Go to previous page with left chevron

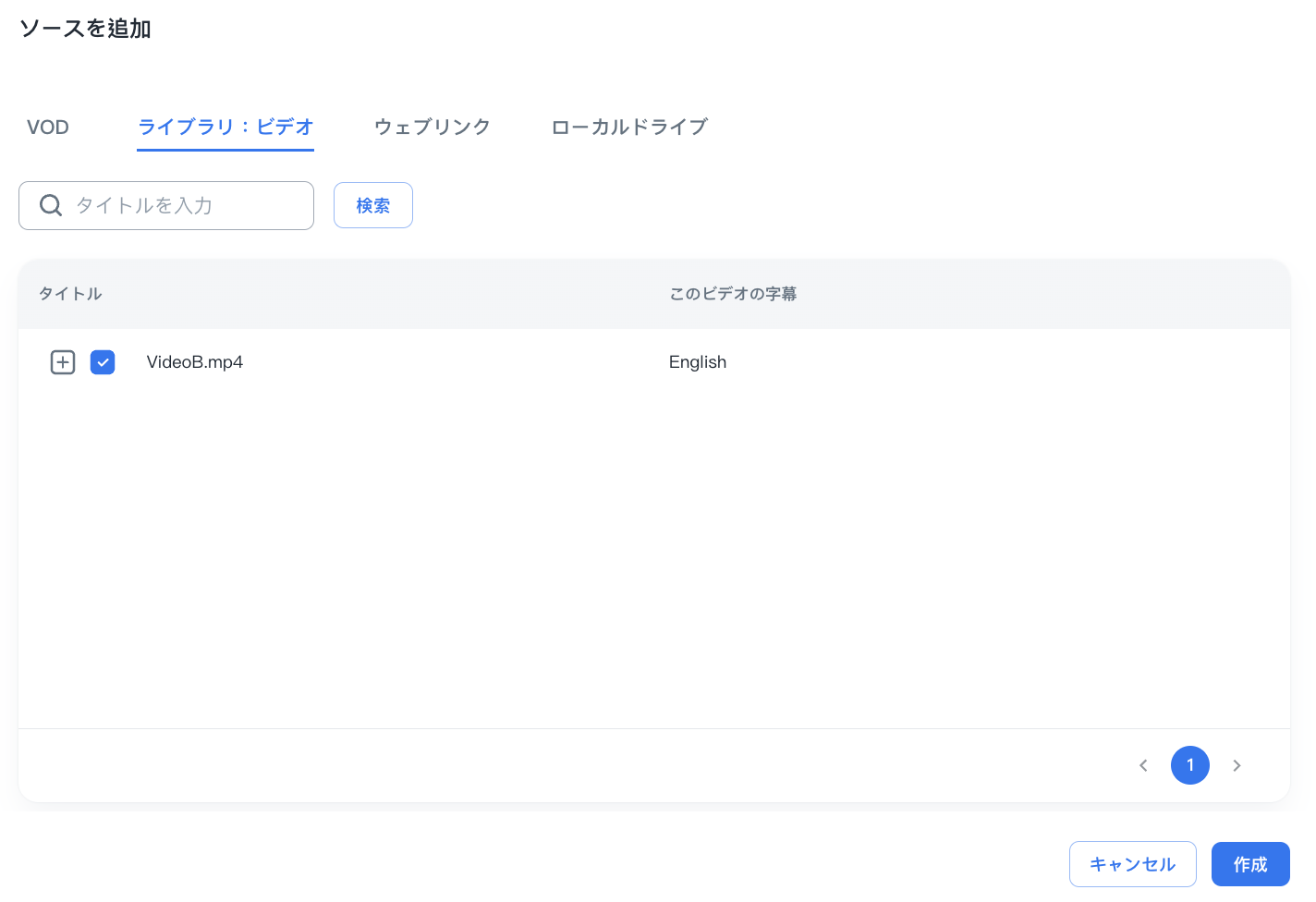[1143, 765]
